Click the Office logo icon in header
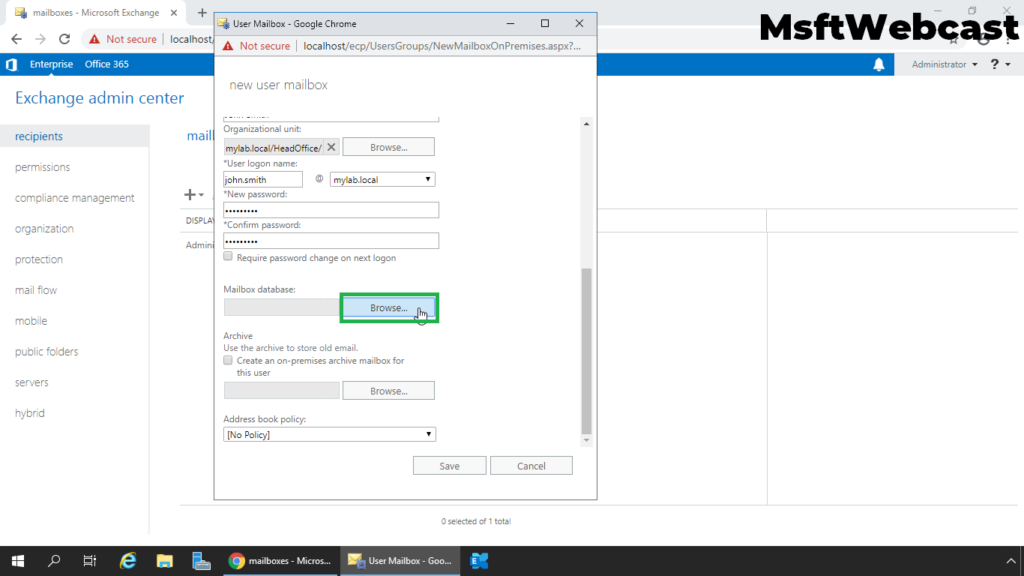Viewport: 1024px width, 576px height. click(x=12, y=64)
